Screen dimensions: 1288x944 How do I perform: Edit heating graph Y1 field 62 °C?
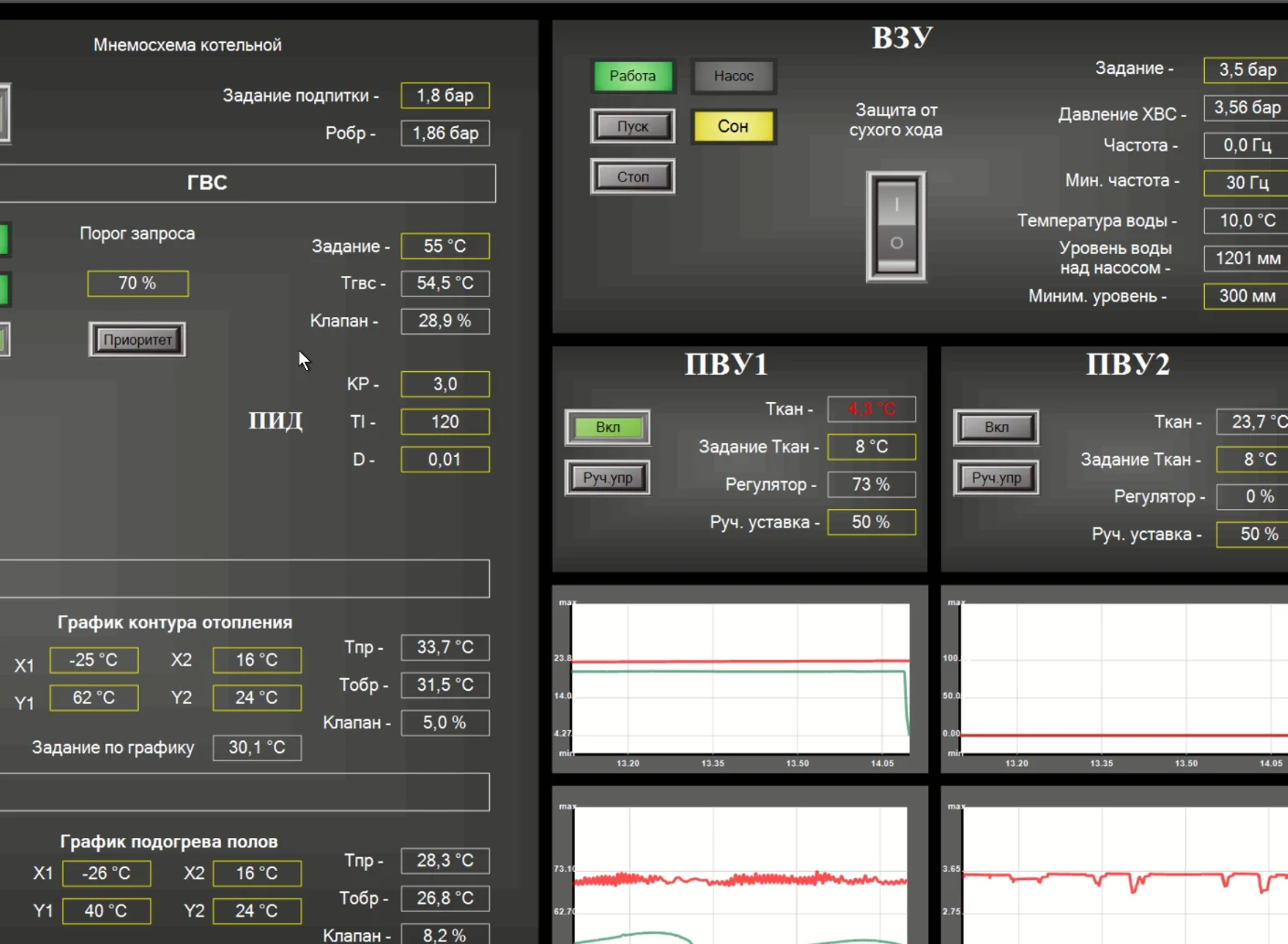click(94, 697)
